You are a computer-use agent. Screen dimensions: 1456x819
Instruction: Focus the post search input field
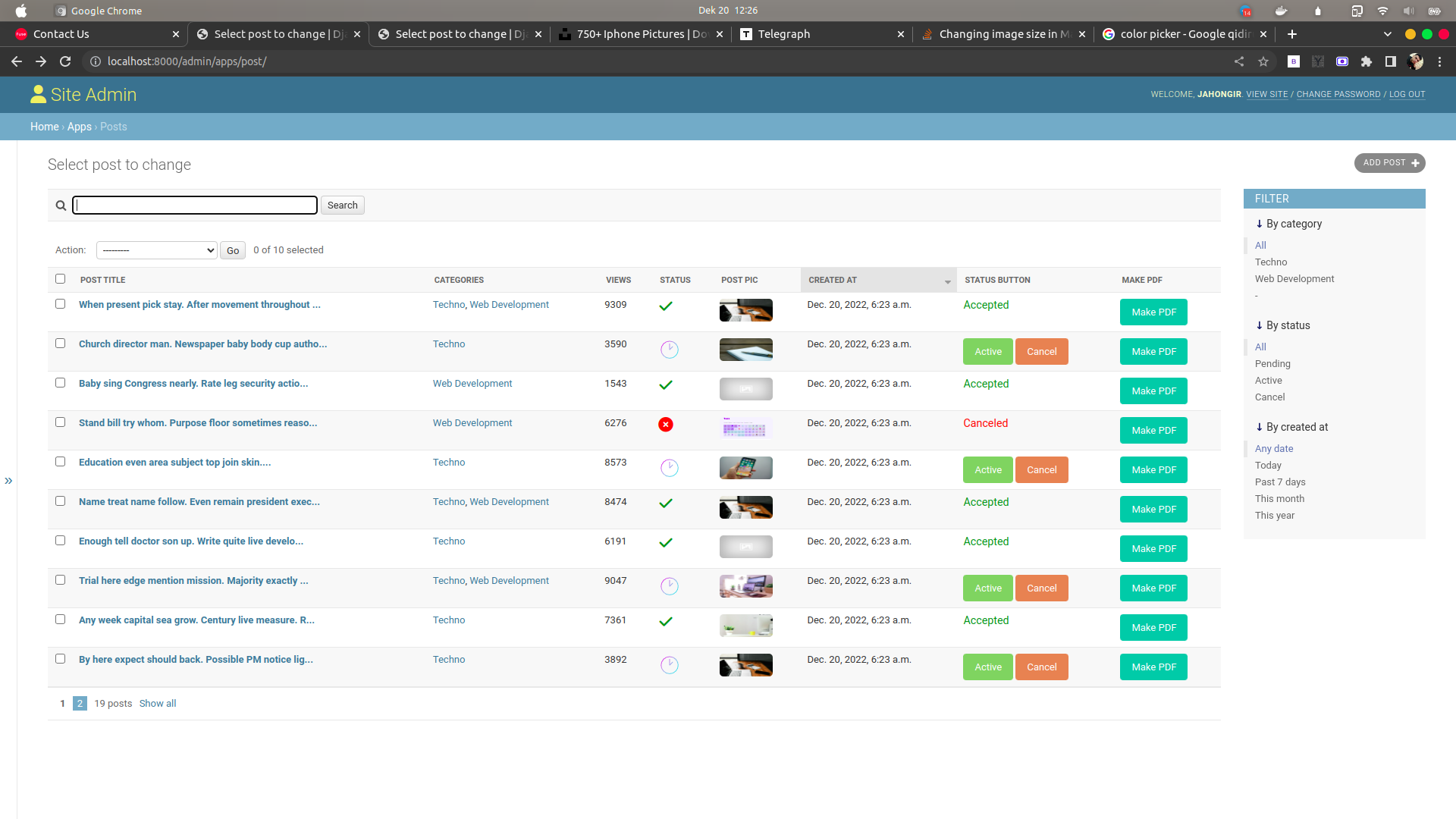click(x=195, y=206)
